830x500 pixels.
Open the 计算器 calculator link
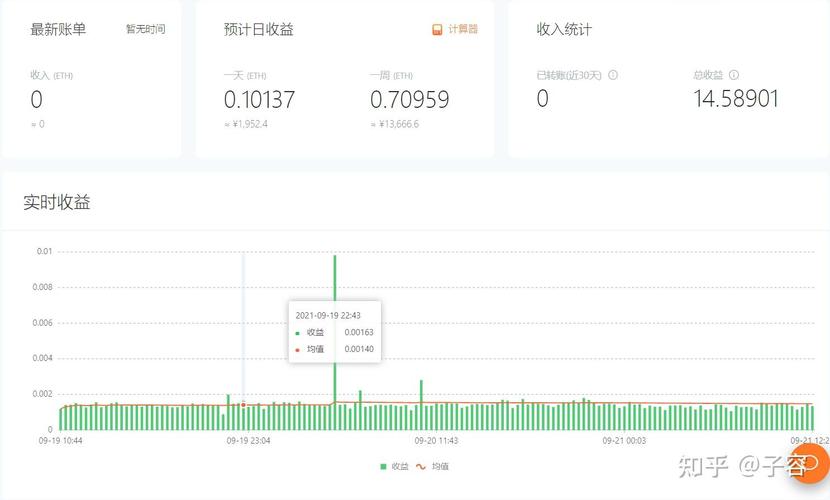(x=462, y=29)
